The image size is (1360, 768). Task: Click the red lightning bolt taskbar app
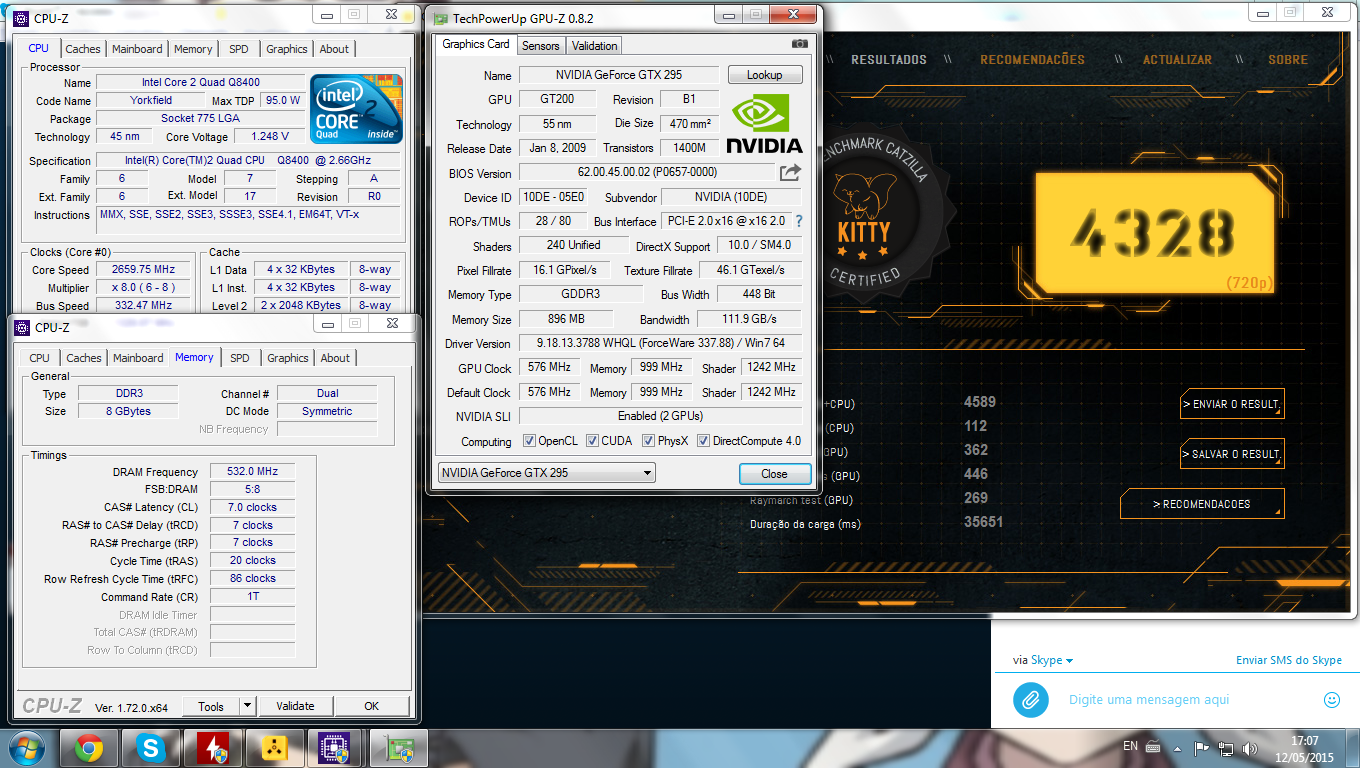[213, 747]
